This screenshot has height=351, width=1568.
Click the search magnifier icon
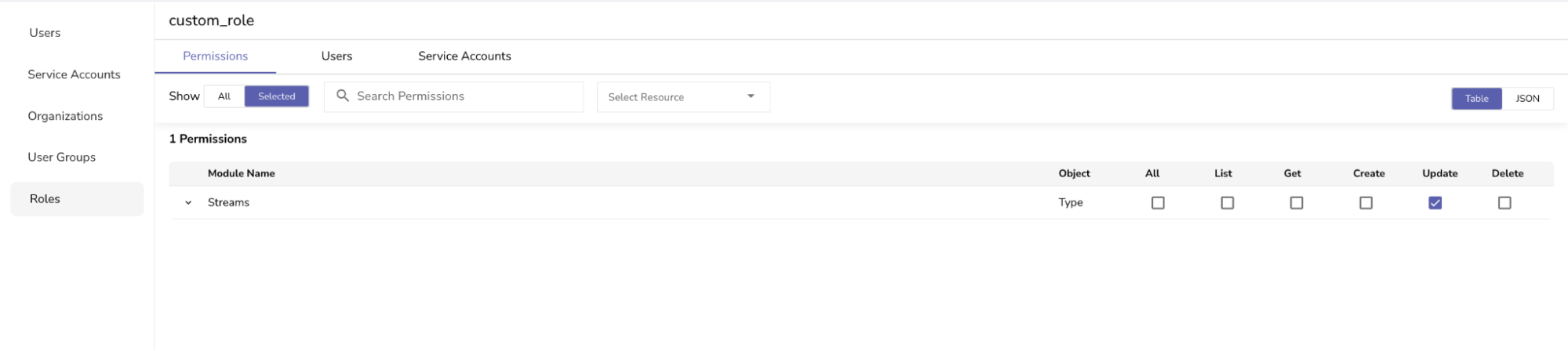point(343,96)
